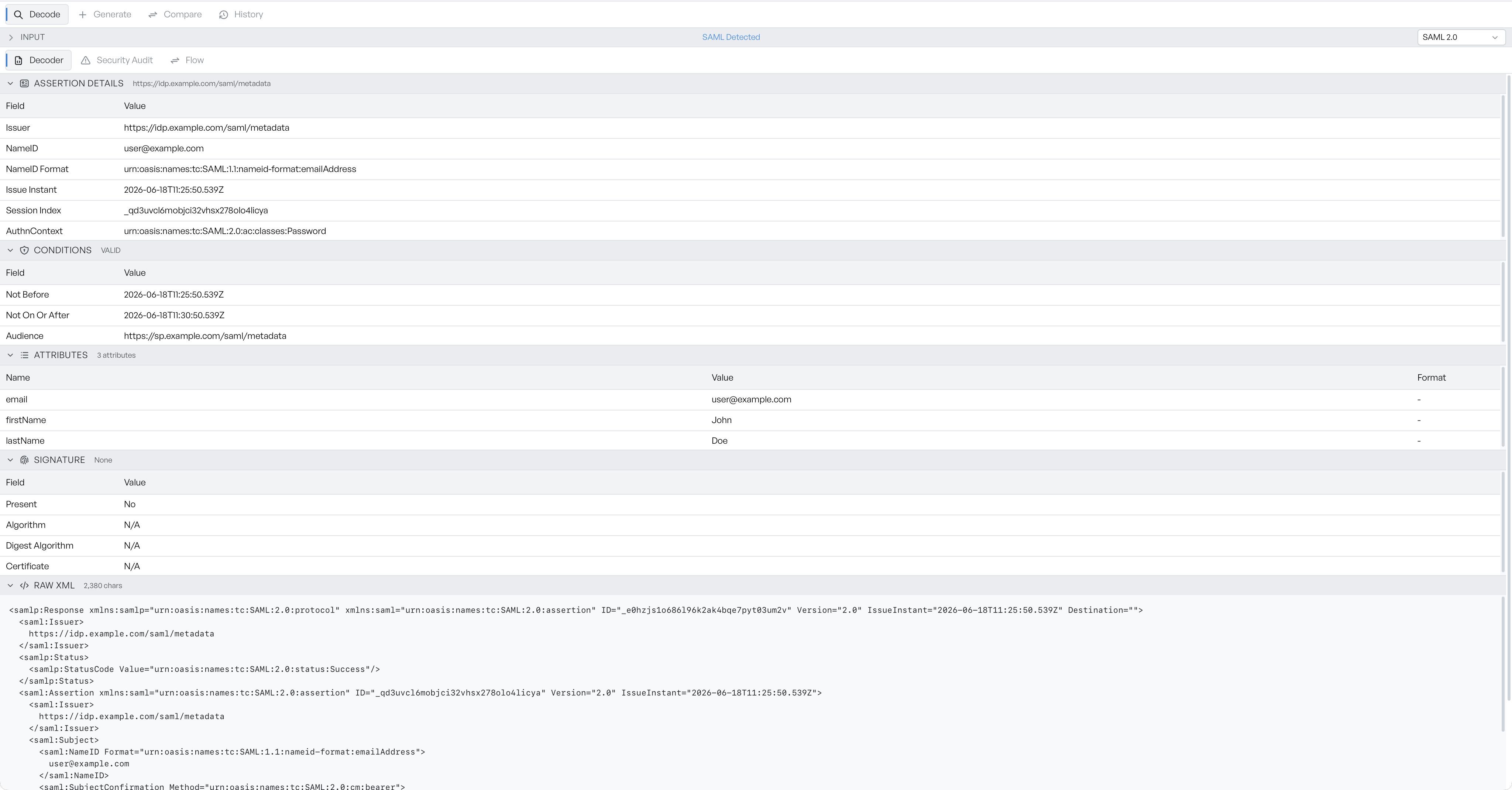Click the magnifier icon on Decode tab
The image size is (1512, 790).
coord(19,15)
